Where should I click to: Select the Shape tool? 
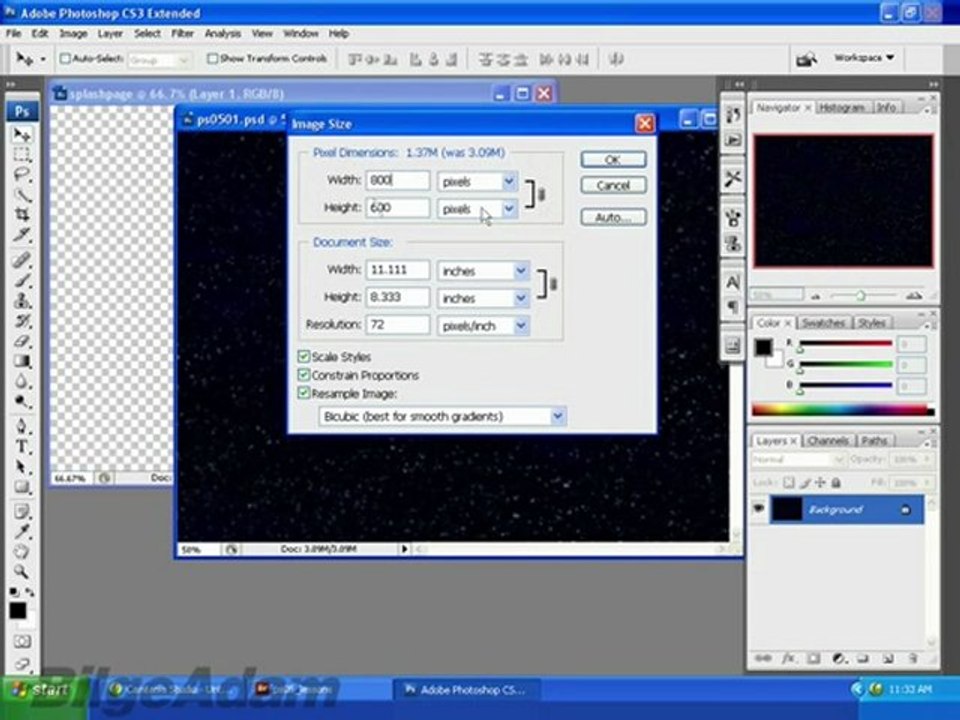(x=21, y=487)
